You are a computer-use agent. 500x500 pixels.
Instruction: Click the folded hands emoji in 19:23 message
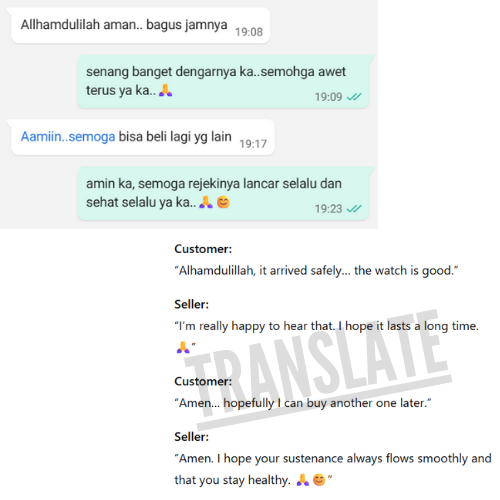coord(206,202)
